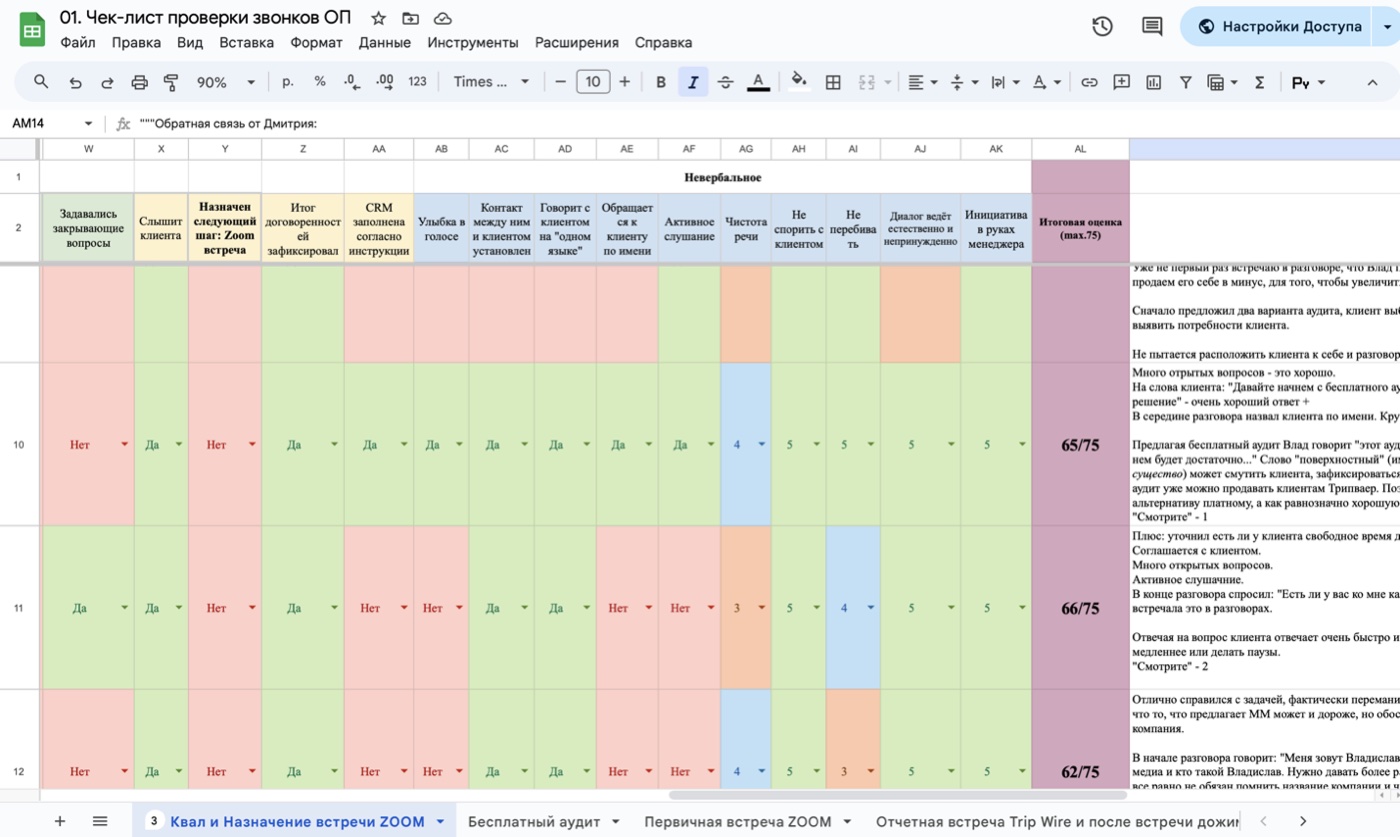Screen dimensions: 1400x837
Task: Click the print icon in toolbar
Action: 139,82
